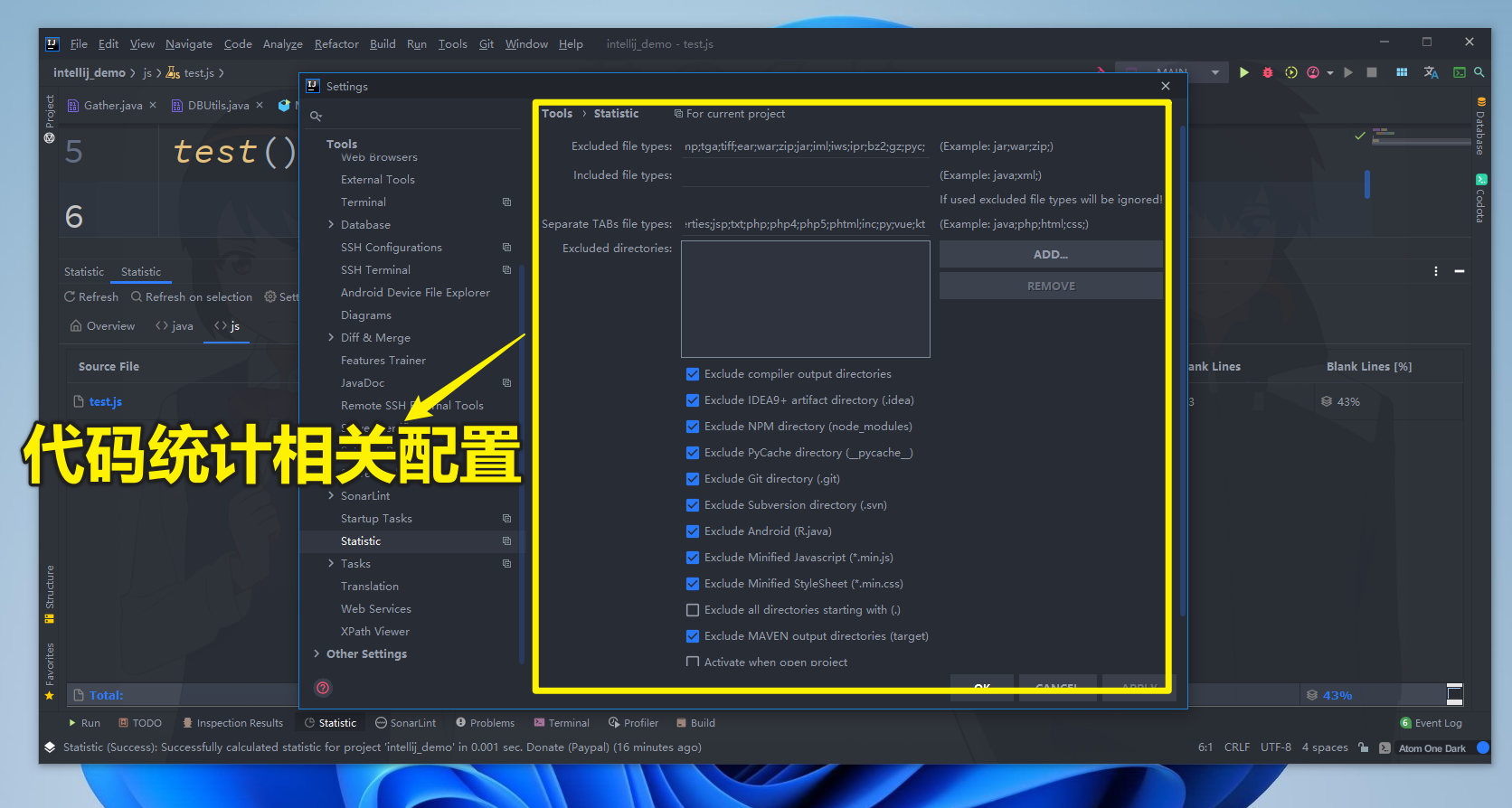This screenshot has width=1512, height=808.
Task: Click the Refresh icon in the Statistic panel
Action: (x=70, y=296)
